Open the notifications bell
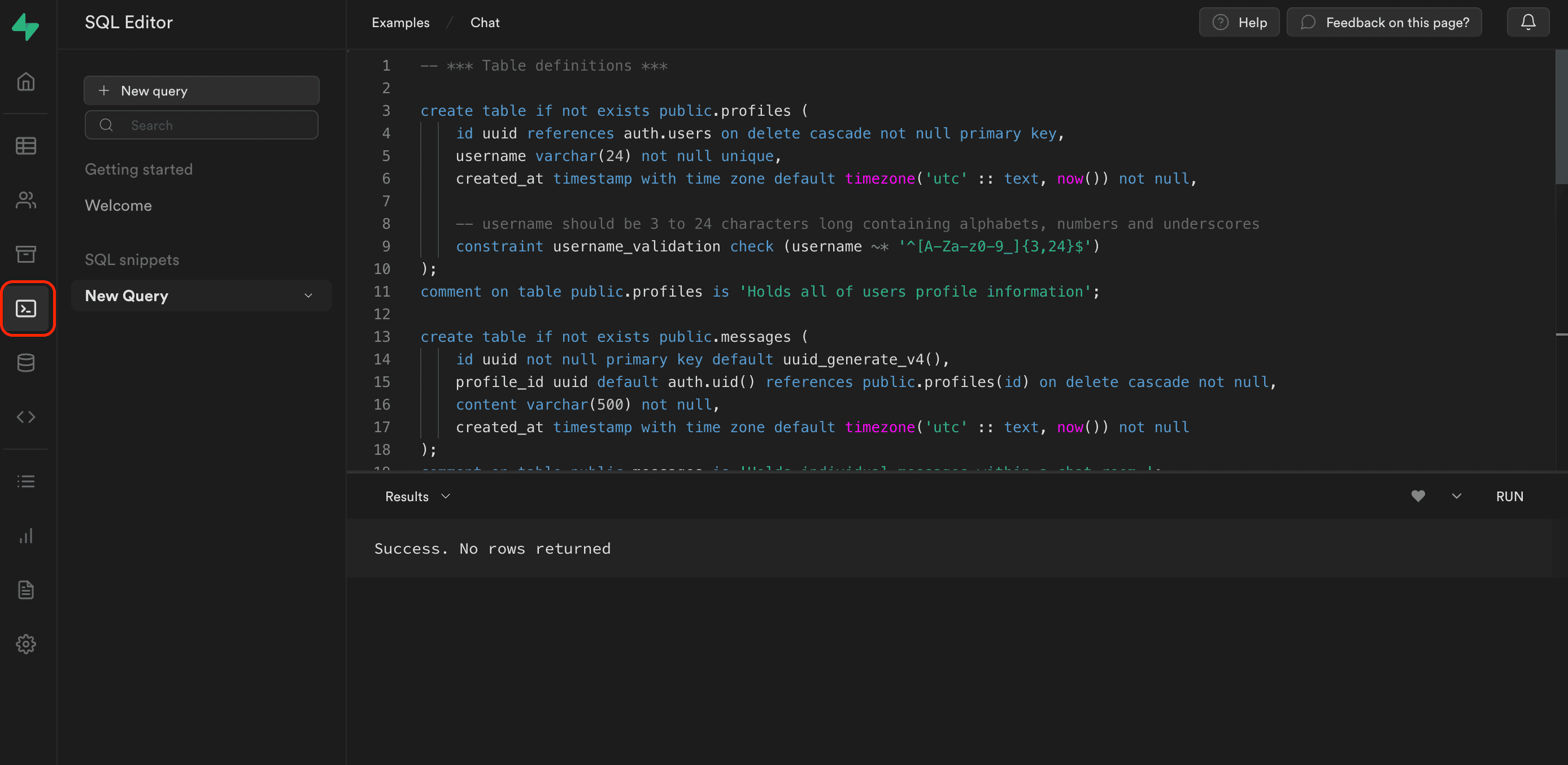The height and width of the screenshot is (765, 1568). 1528,22
